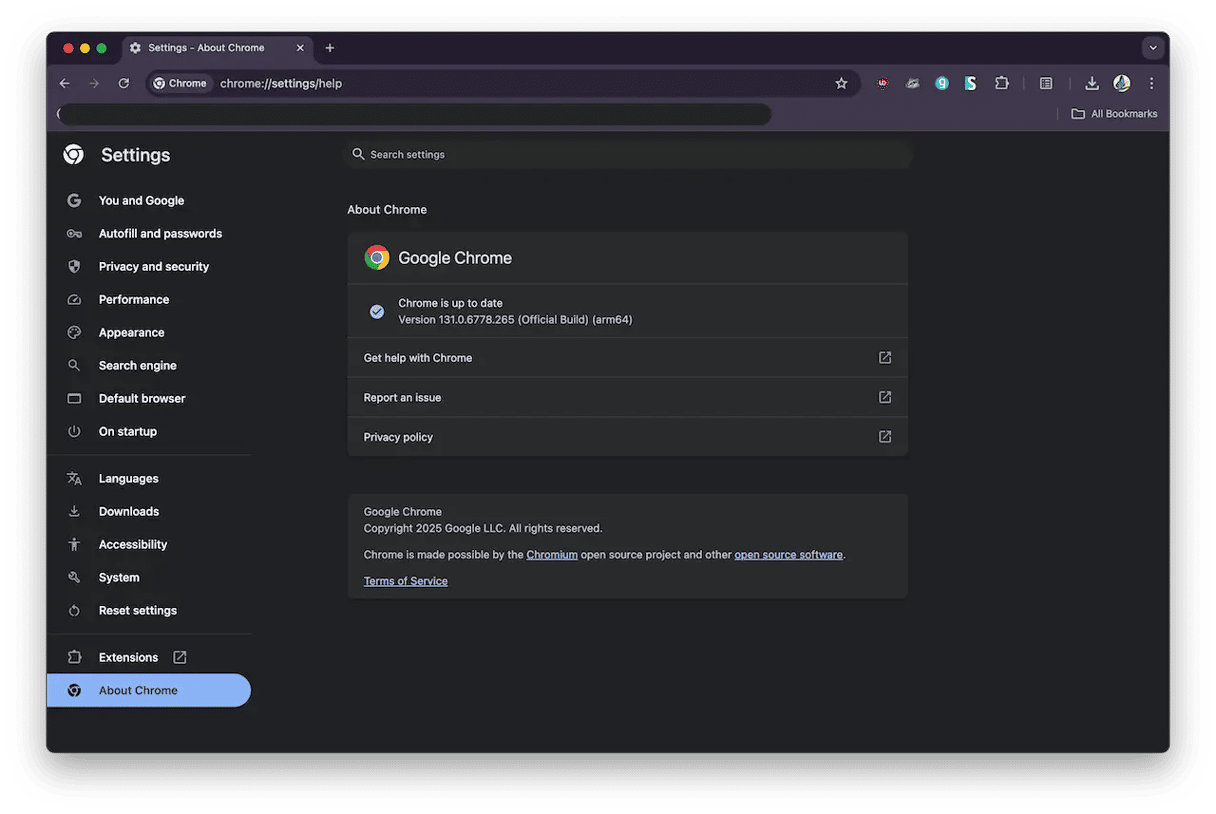
Task: Click the up-to-date checkmark icon
Action: pos(377,312)
